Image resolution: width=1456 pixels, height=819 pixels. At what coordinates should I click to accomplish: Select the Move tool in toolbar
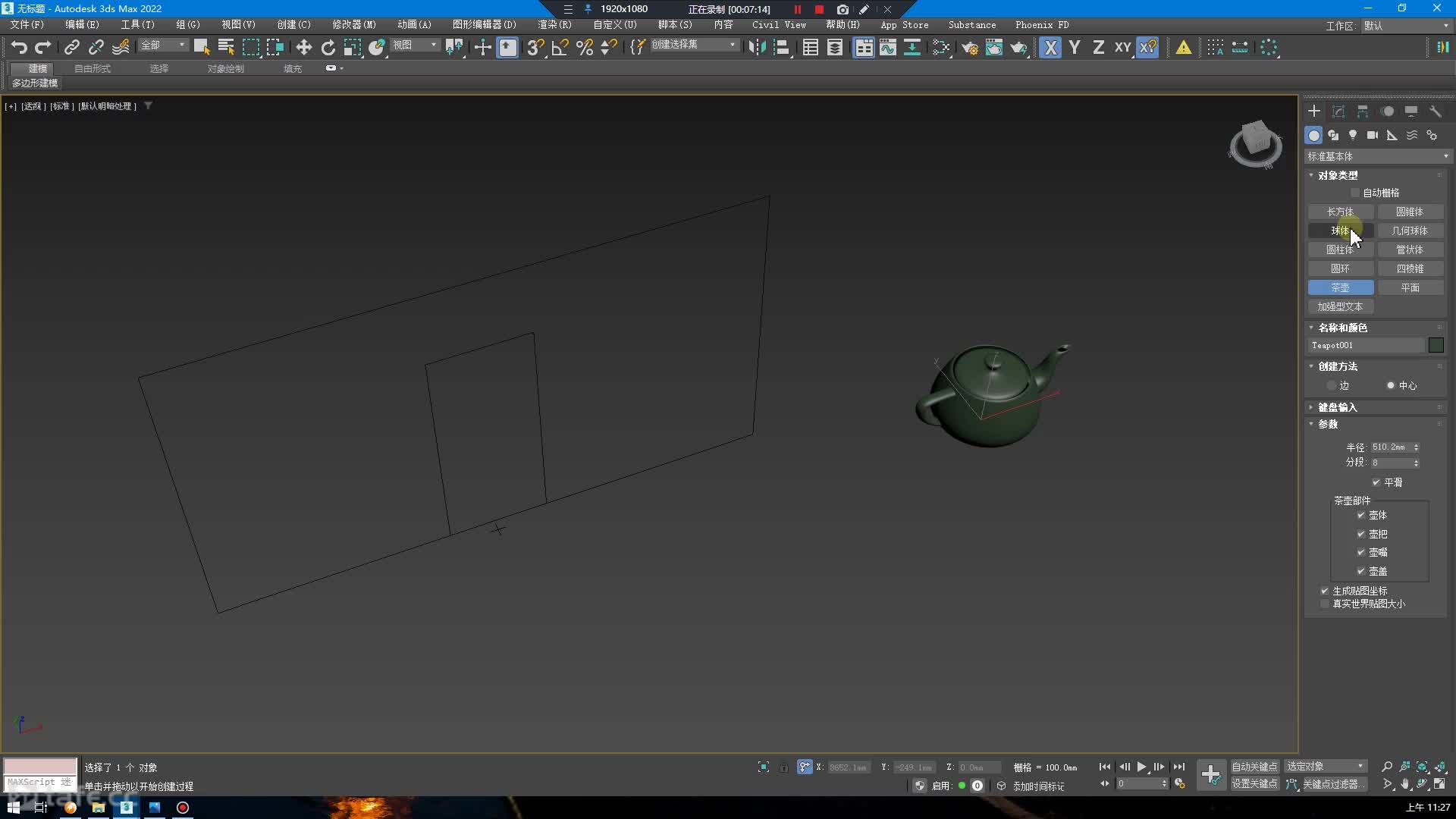[303, 47]
